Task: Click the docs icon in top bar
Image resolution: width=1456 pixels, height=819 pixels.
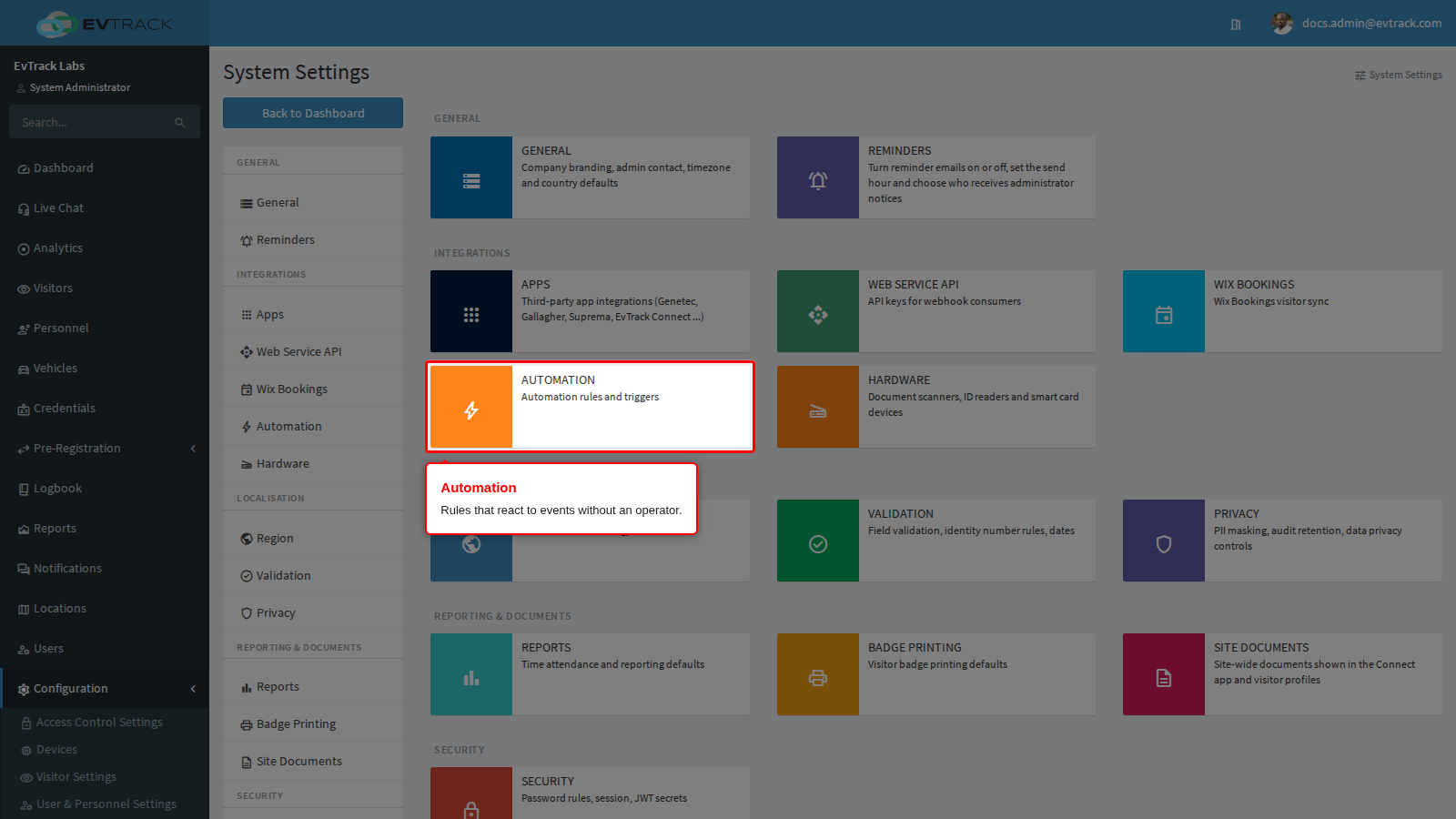Action: [x=1236, y=25]
